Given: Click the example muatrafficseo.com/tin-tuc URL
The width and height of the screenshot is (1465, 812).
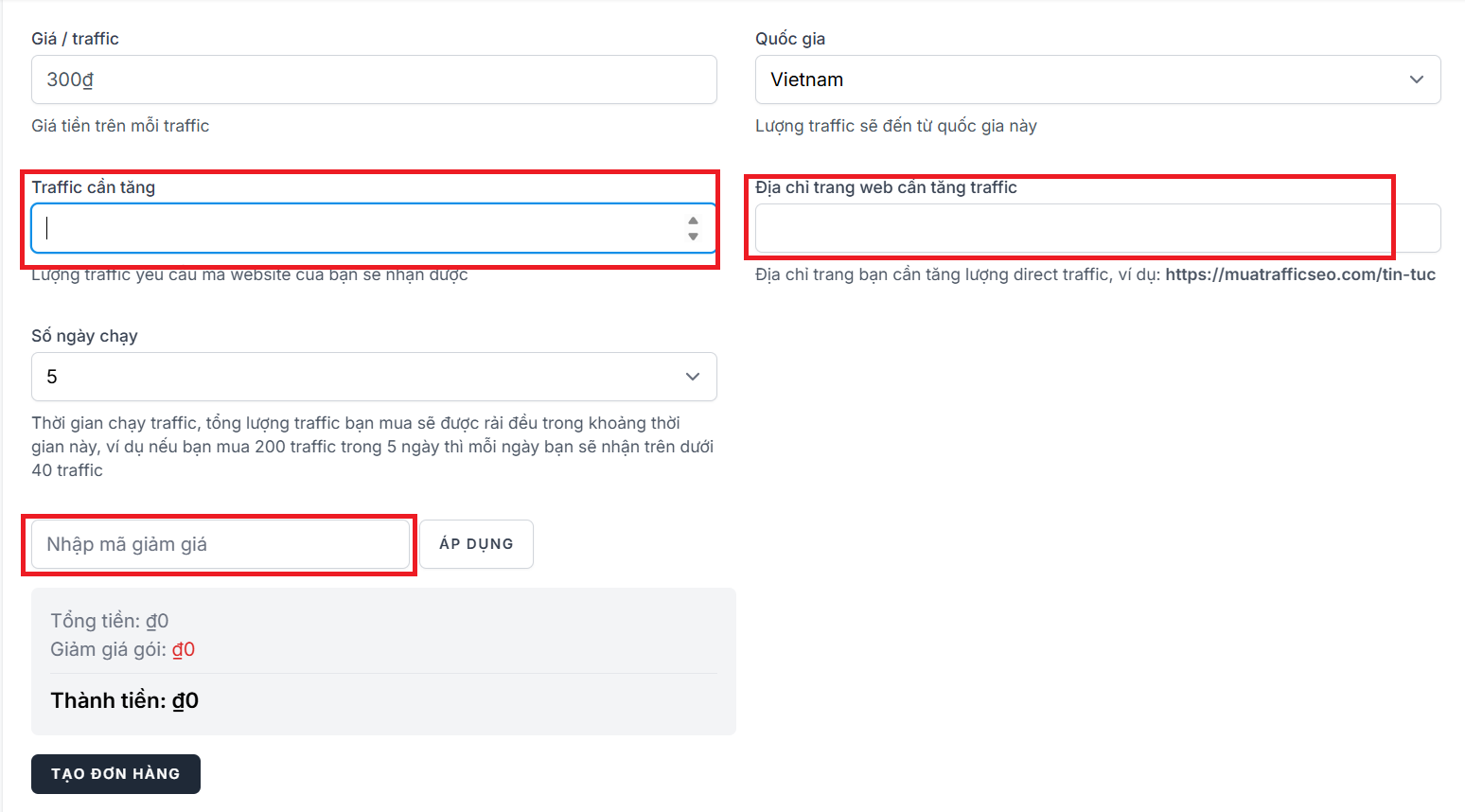Looking at the screenshot, I should click(1300, 274).
